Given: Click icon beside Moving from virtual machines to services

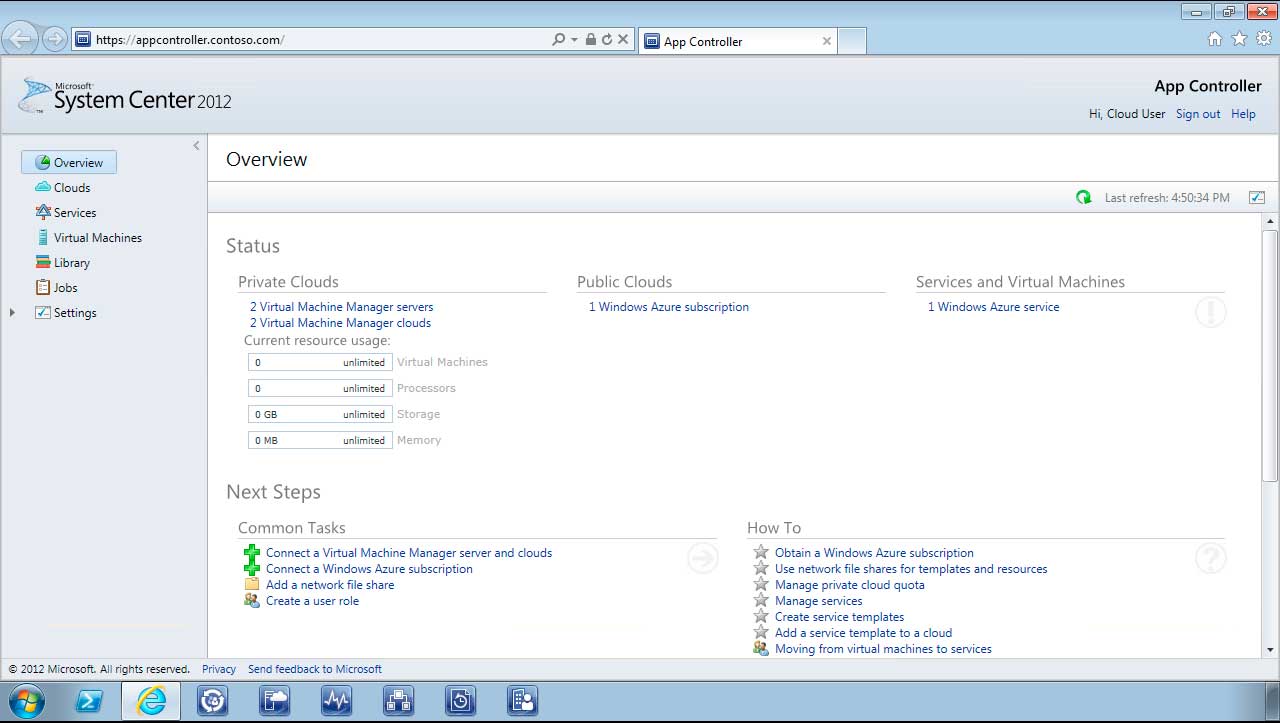Looking at the screenshot, I should pyautogui.click(x=761, y=648).
